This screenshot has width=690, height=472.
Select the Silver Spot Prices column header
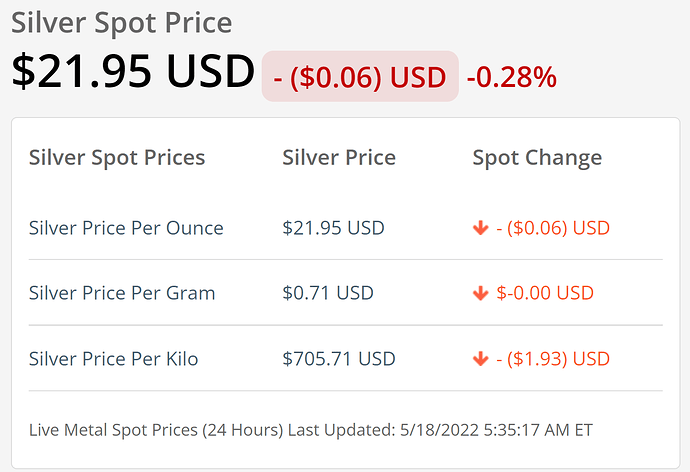point(117,157)
